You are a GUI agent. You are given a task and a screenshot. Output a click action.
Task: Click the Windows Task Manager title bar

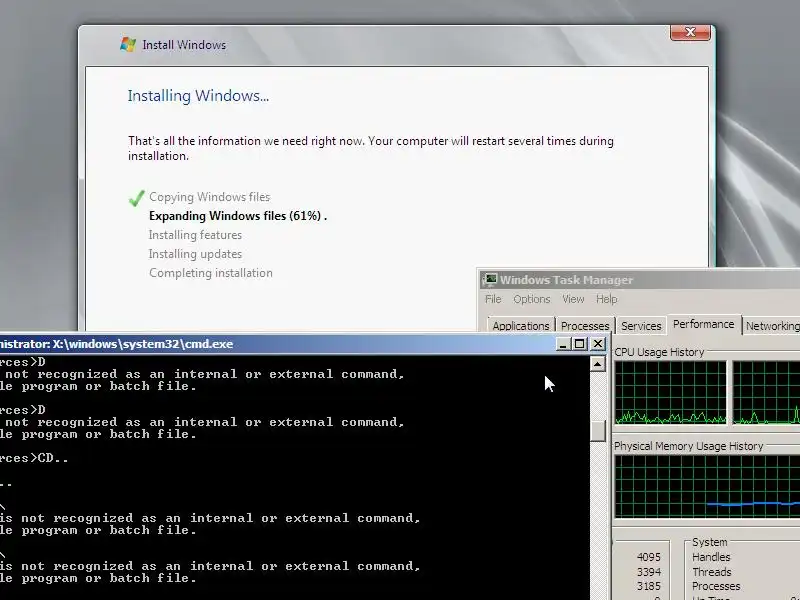(x=640, y=279)
